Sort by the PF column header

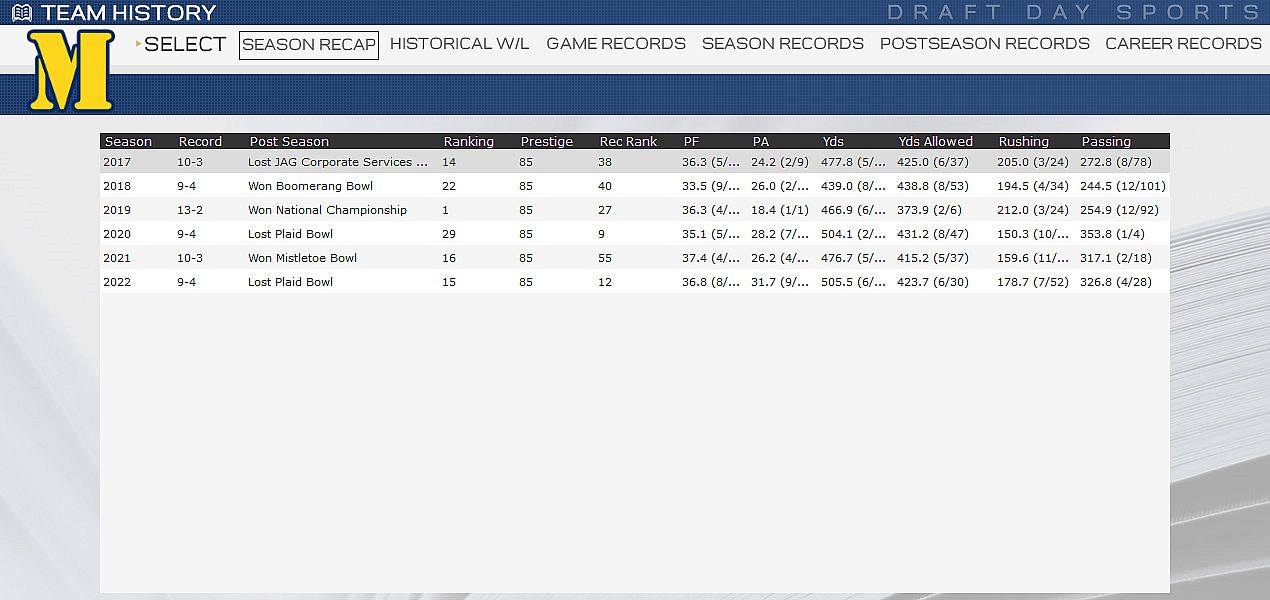tap(692, 142)
